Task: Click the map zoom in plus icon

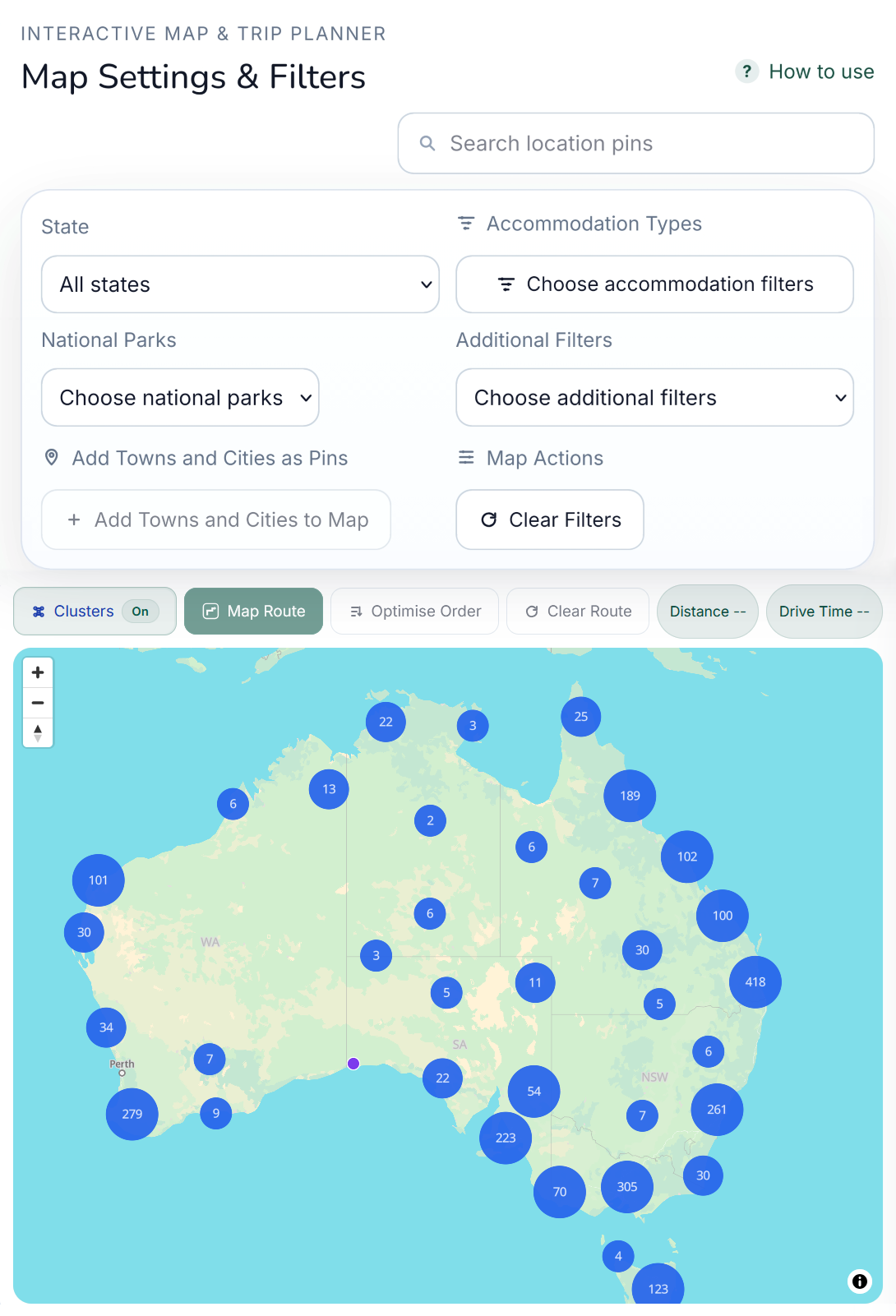Action: (x=38, y=672)
